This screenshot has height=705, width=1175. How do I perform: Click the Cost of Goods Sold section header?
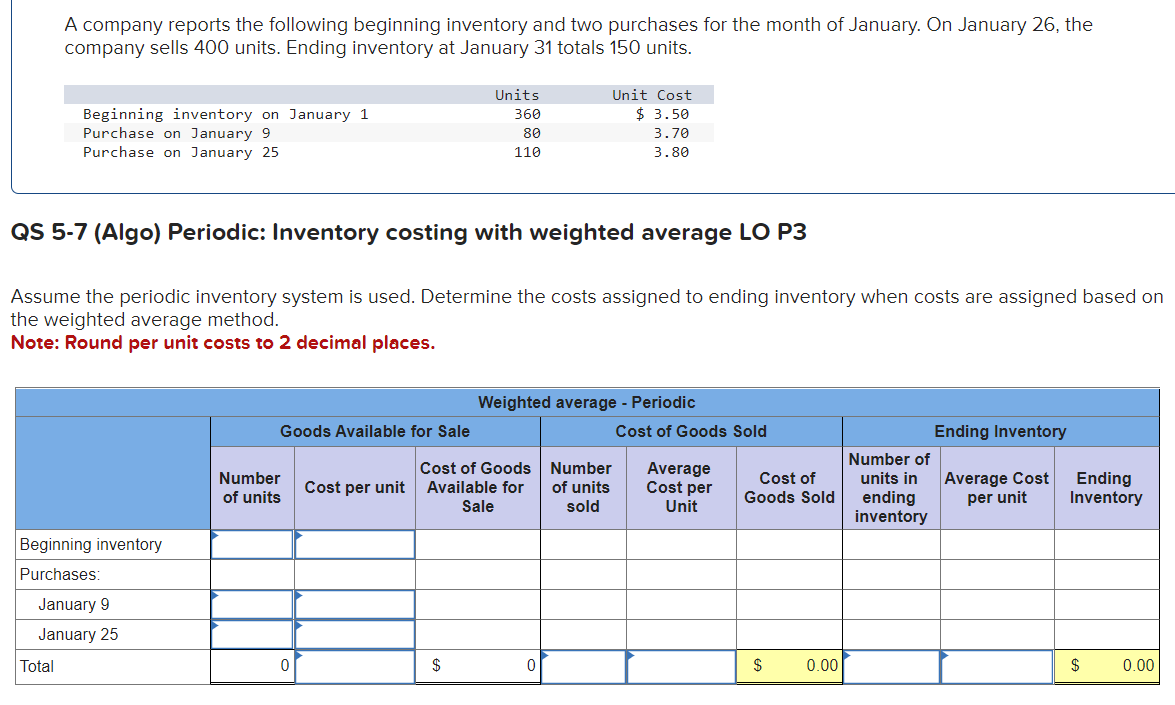(x=692, y=431)
